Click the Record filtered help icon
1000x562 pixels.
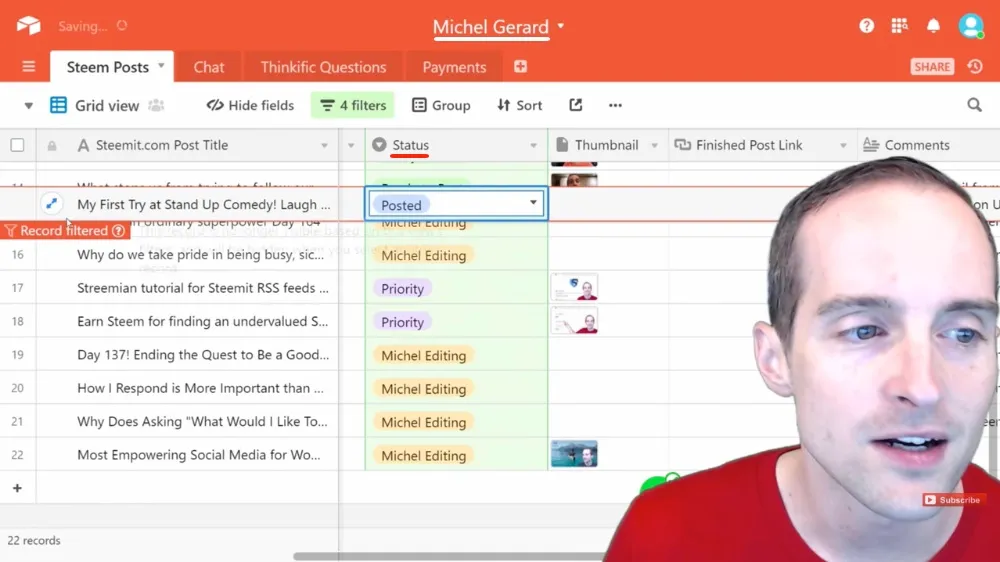118,231
